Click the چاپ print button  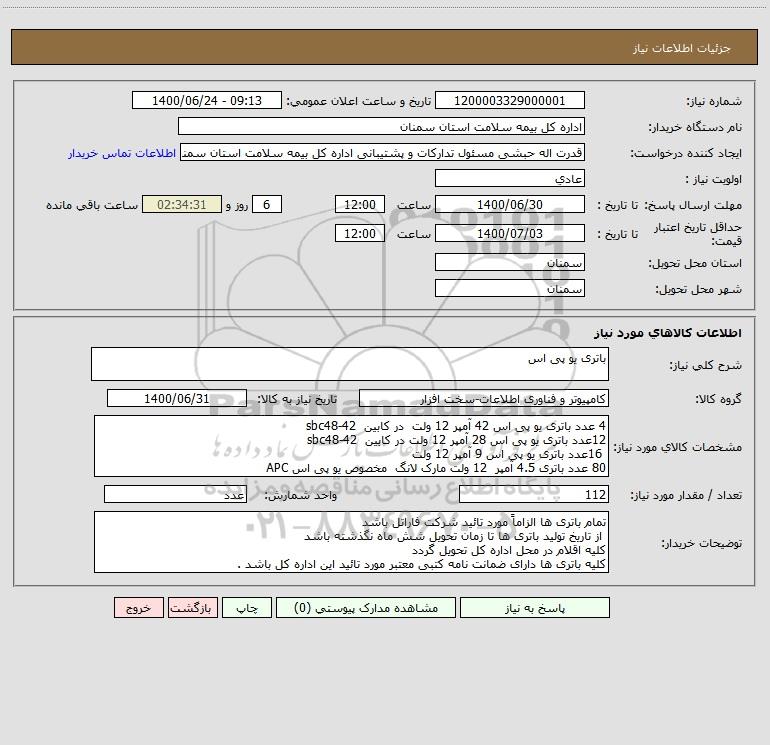pyautogui.click(x=247, y=608)
